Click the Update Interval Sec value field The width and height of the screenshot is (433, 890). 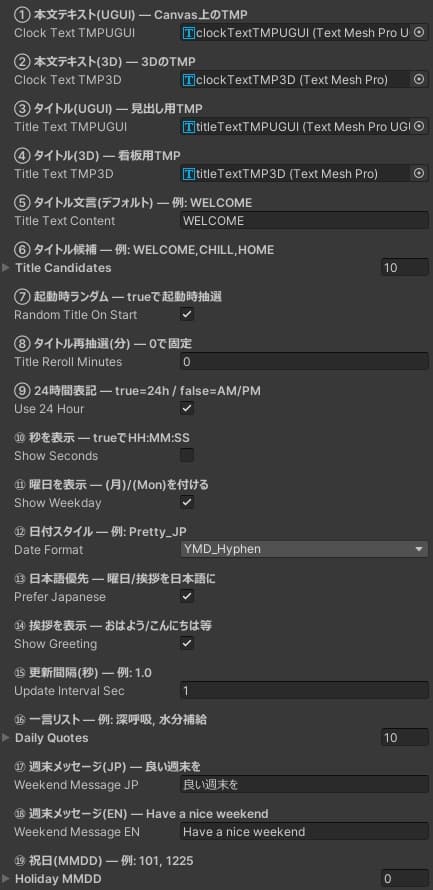click(304, 691)
